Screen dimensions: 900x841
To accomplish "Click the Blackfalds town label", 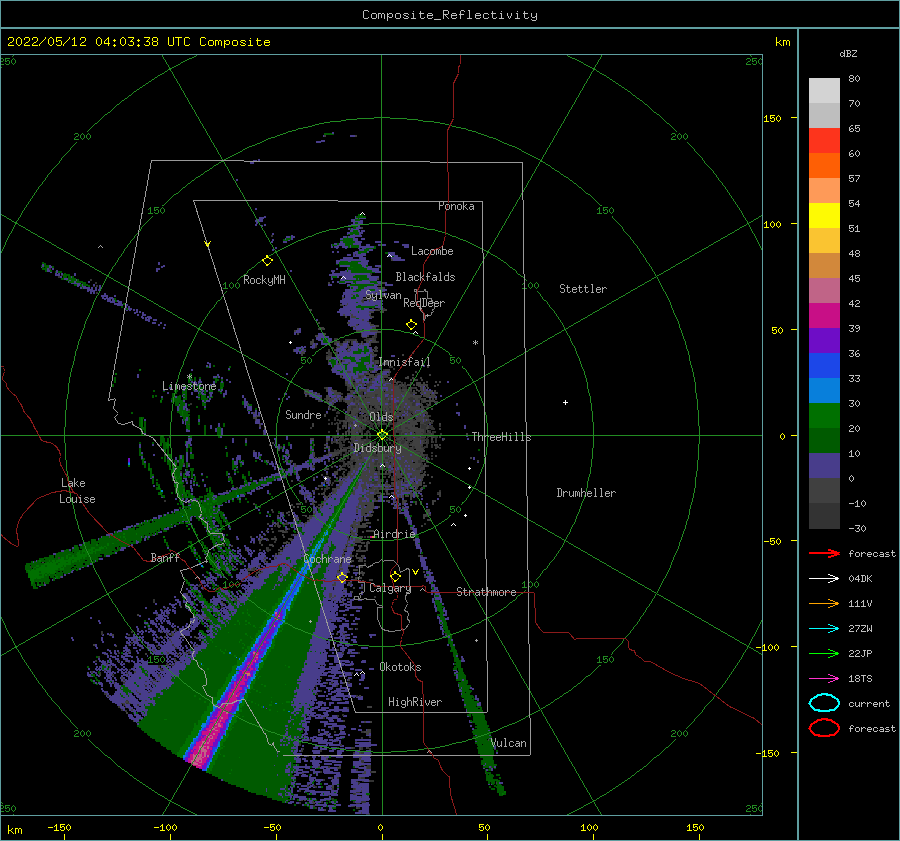I will pyautogui.click(x=425, y=277).
